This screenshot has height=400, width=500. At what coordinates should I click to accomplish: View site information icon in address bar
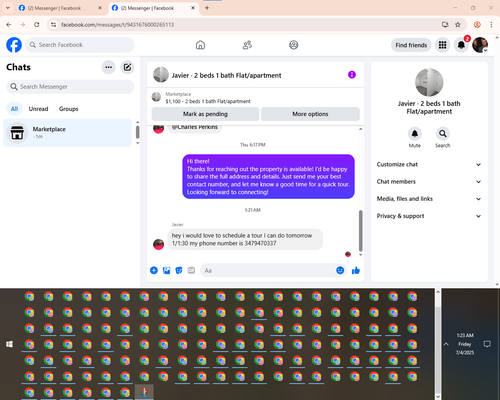tap(53, 25)
